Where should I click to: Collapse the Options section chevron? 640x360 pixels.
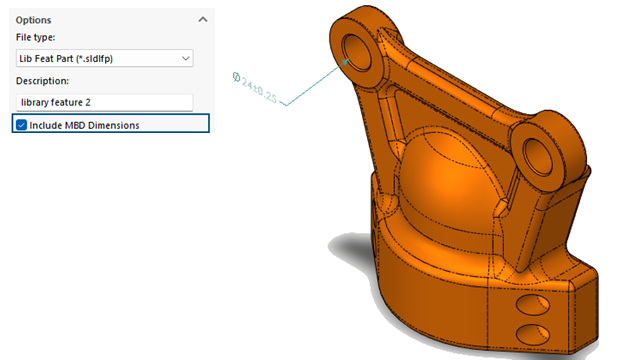[203, 20]
